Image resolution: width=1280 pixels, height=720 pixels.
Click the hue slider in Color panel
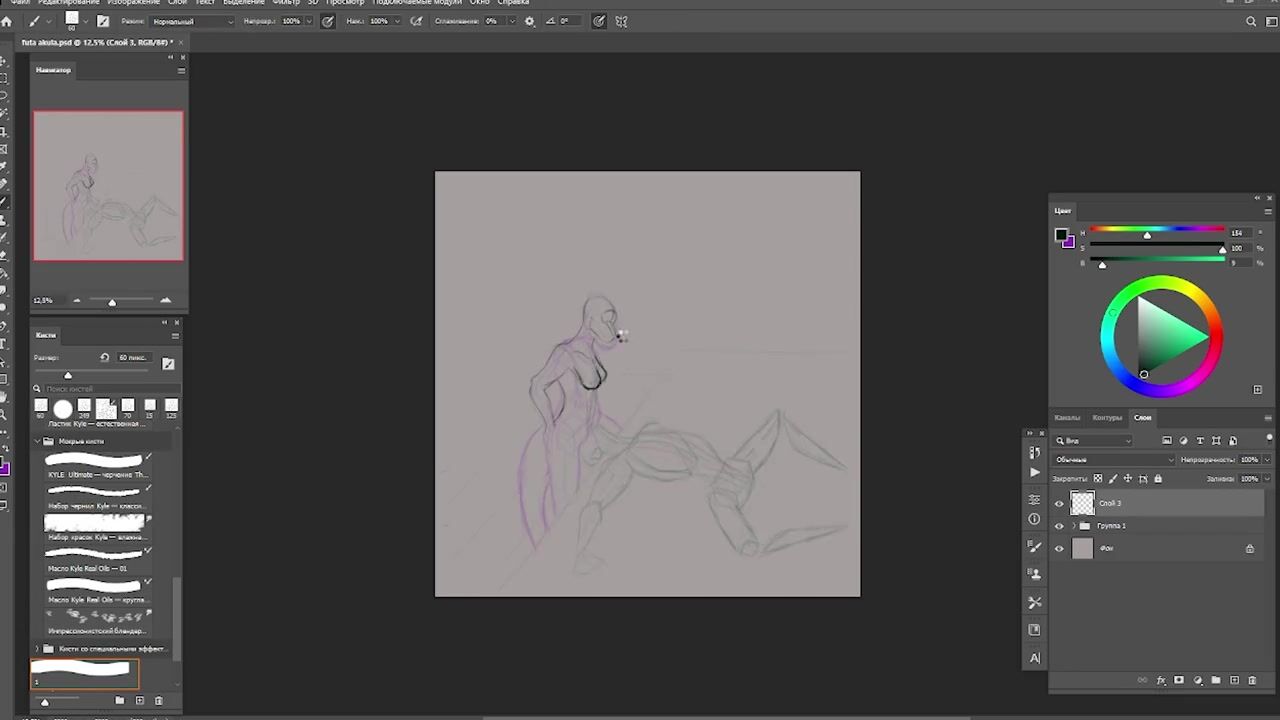(x=1157, y=232)
